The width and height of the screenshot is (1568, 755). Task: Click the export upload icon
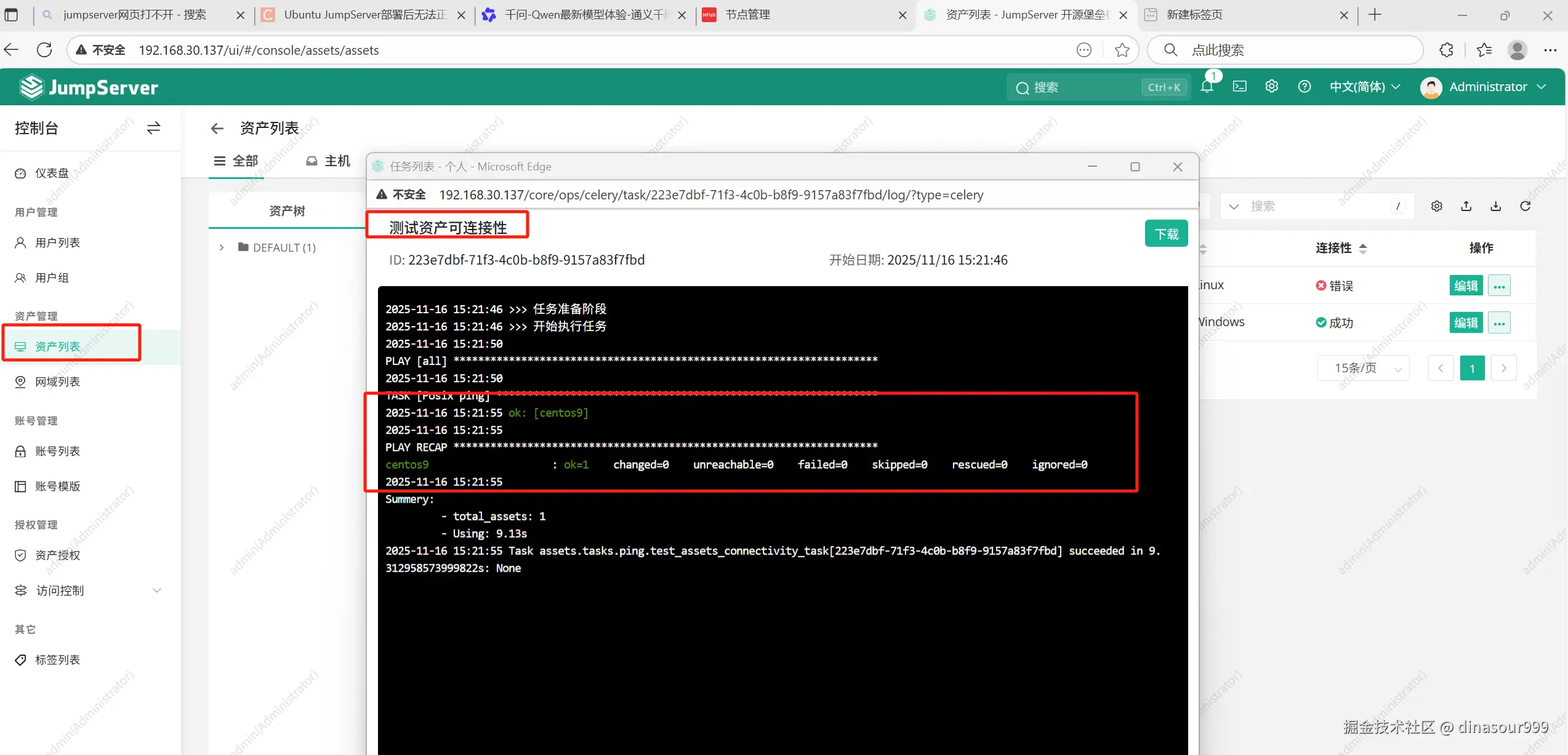tap(1466, 206)
